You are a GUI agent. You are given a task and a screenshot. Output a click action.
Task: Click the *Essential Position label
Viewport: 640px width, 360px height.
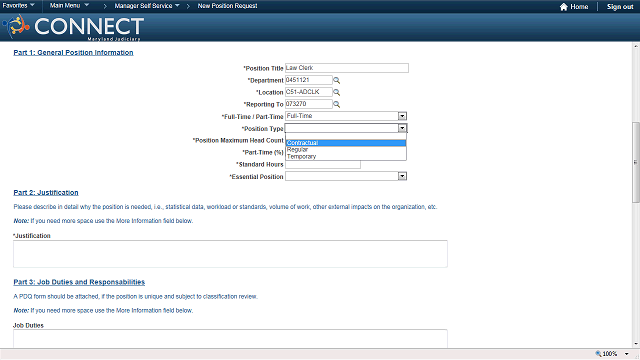pos(256,177)
